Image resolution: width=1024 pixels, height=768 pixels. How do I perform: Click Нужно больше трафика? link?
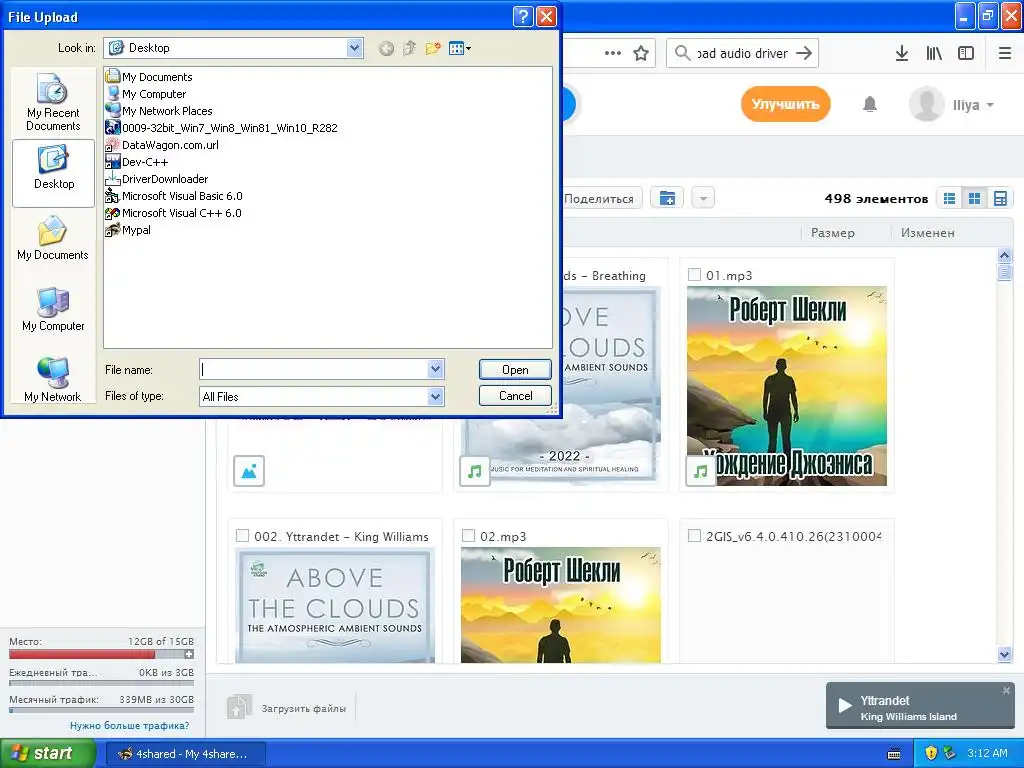129,726
